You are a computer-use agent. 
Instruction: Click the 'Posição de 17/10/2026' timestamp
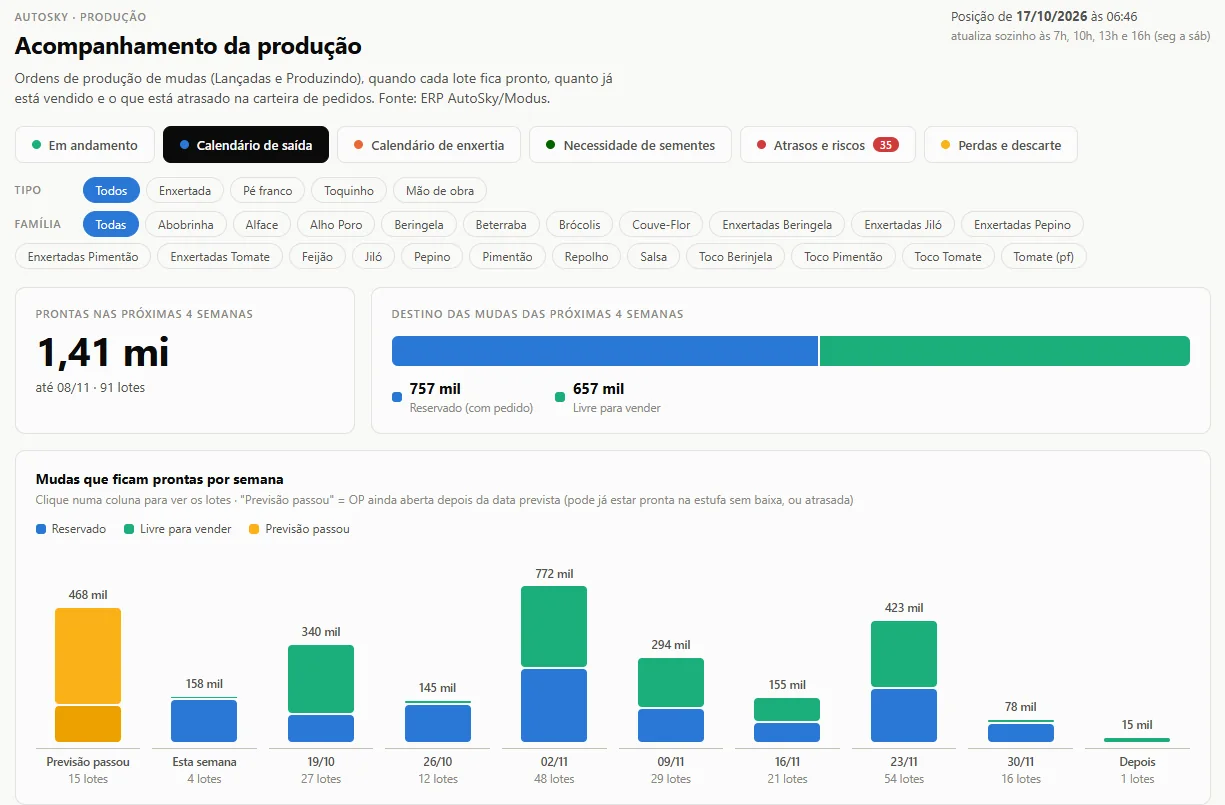coord(1044,17)
